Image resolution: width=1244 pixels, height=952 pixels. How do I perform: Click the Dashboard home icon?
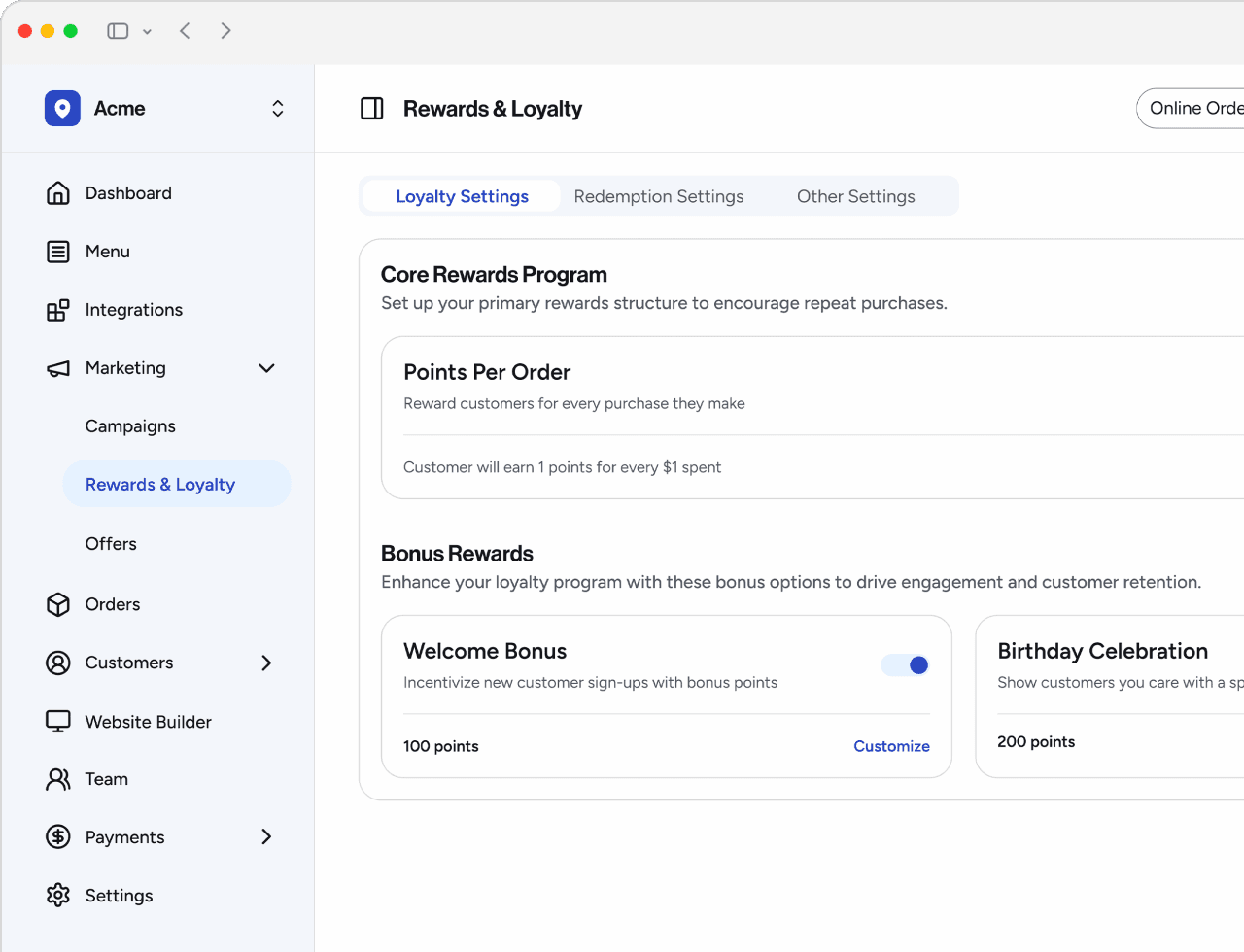point(58,193)
